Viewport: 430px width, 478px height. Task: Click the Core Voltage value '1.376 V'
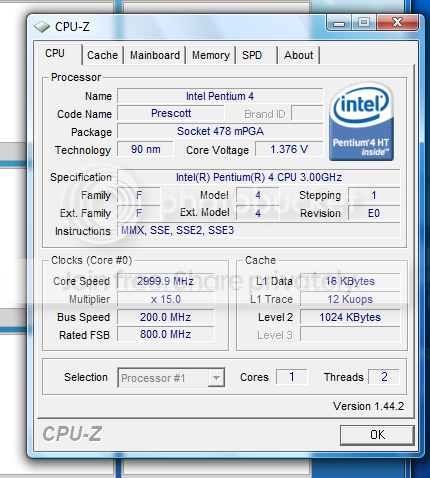coord(289,149)
